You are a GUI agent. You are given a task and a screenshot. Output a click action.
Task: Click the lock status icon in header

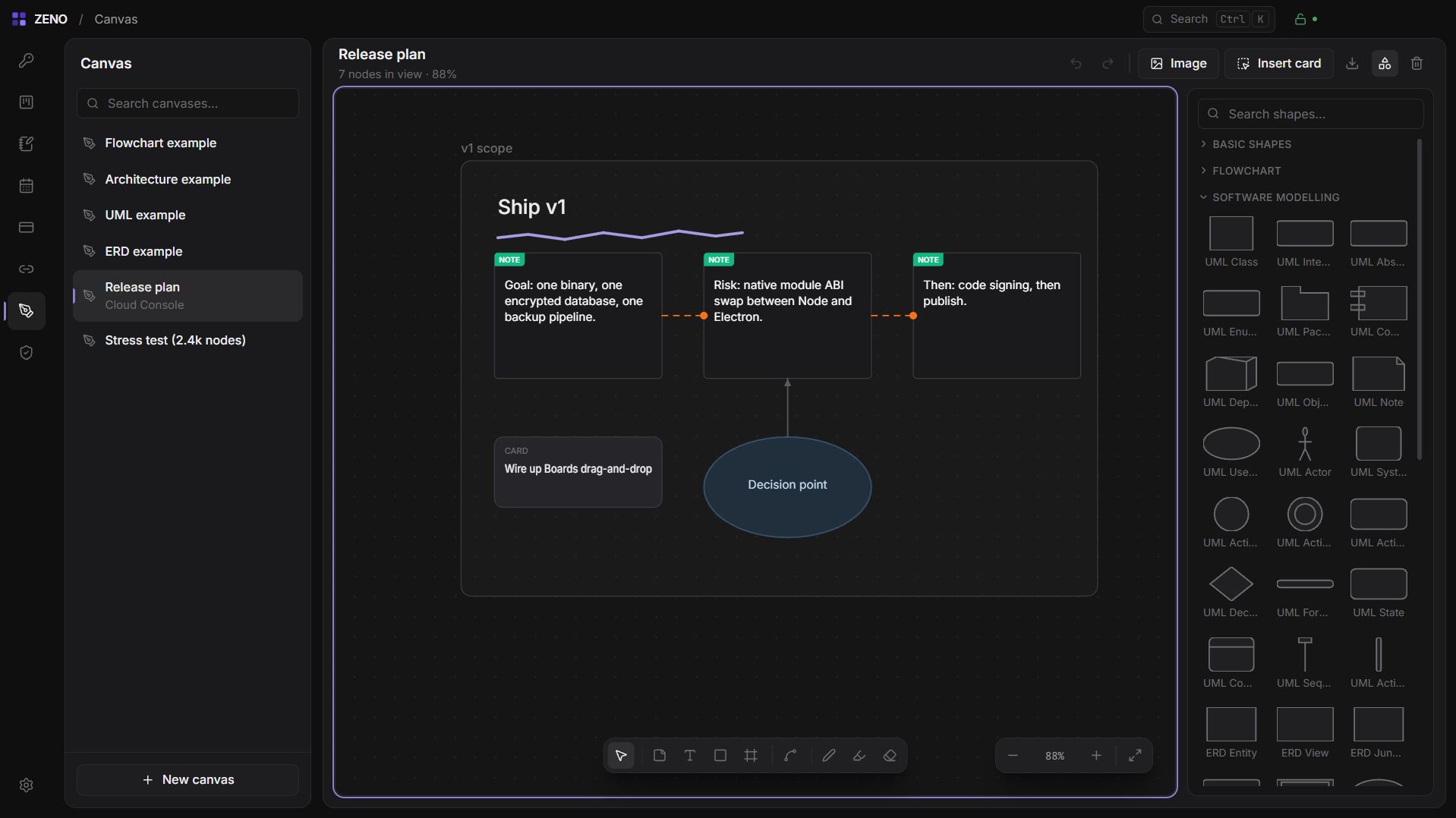[1300, 20]
